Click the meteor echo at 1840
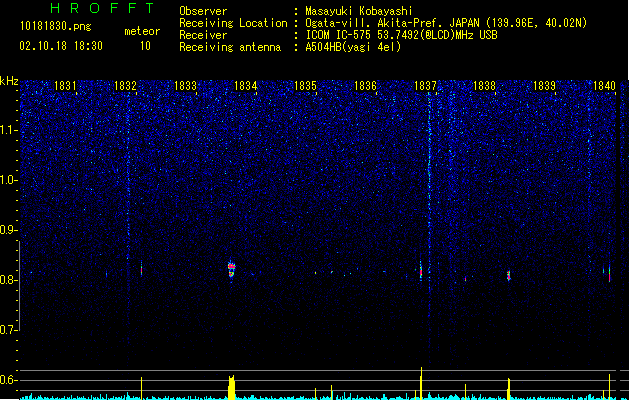This screenshot has width=629, height=400. click(x=609, y=274)
